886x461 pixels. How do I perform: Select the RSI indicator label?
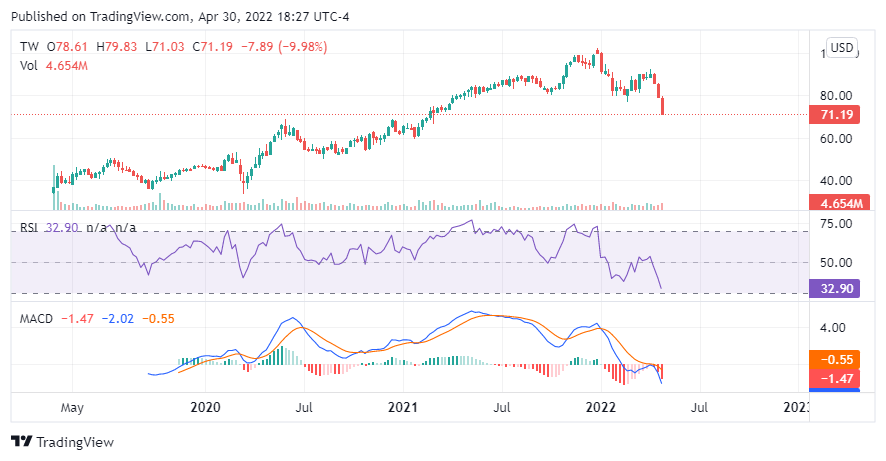pos(29,228)
